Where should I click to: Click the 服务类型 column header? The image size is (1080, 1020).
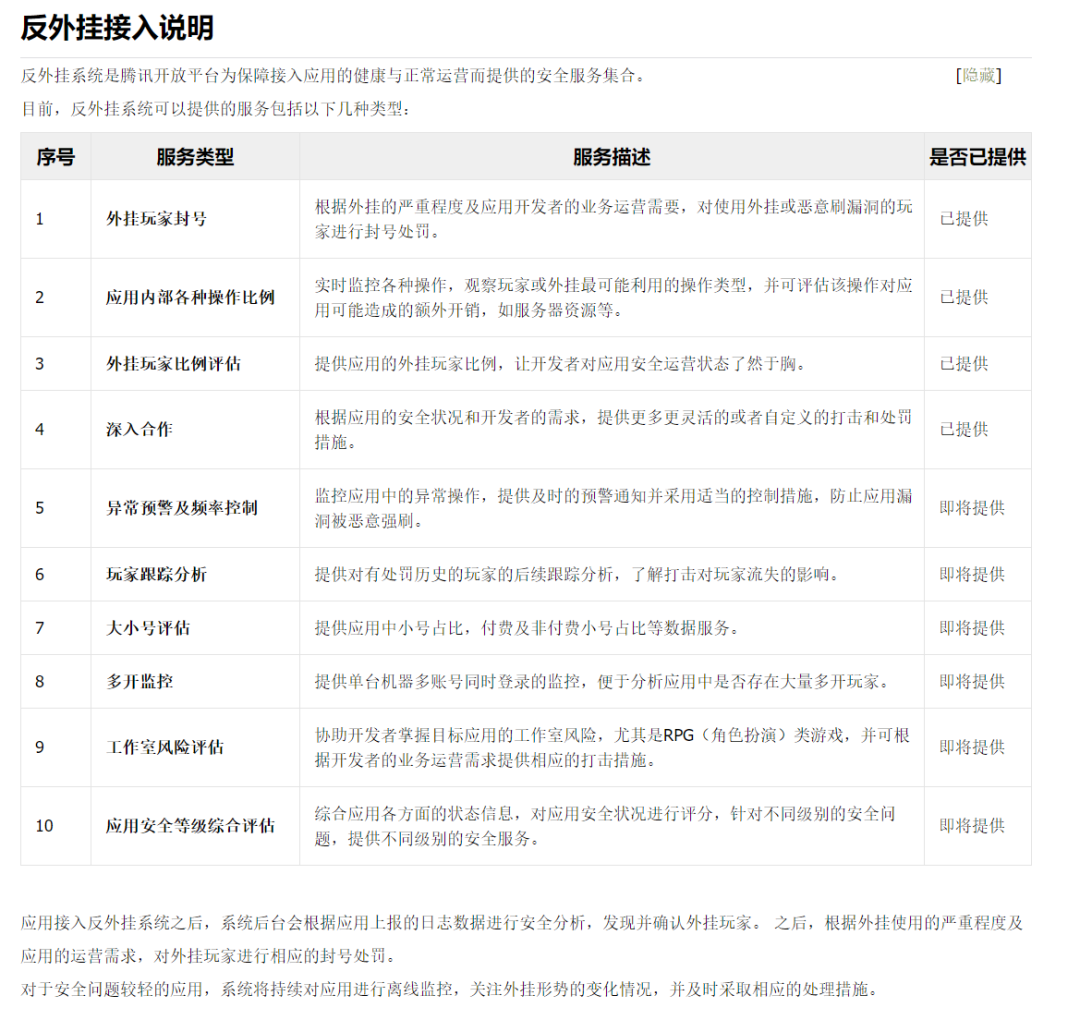point(195,156)
